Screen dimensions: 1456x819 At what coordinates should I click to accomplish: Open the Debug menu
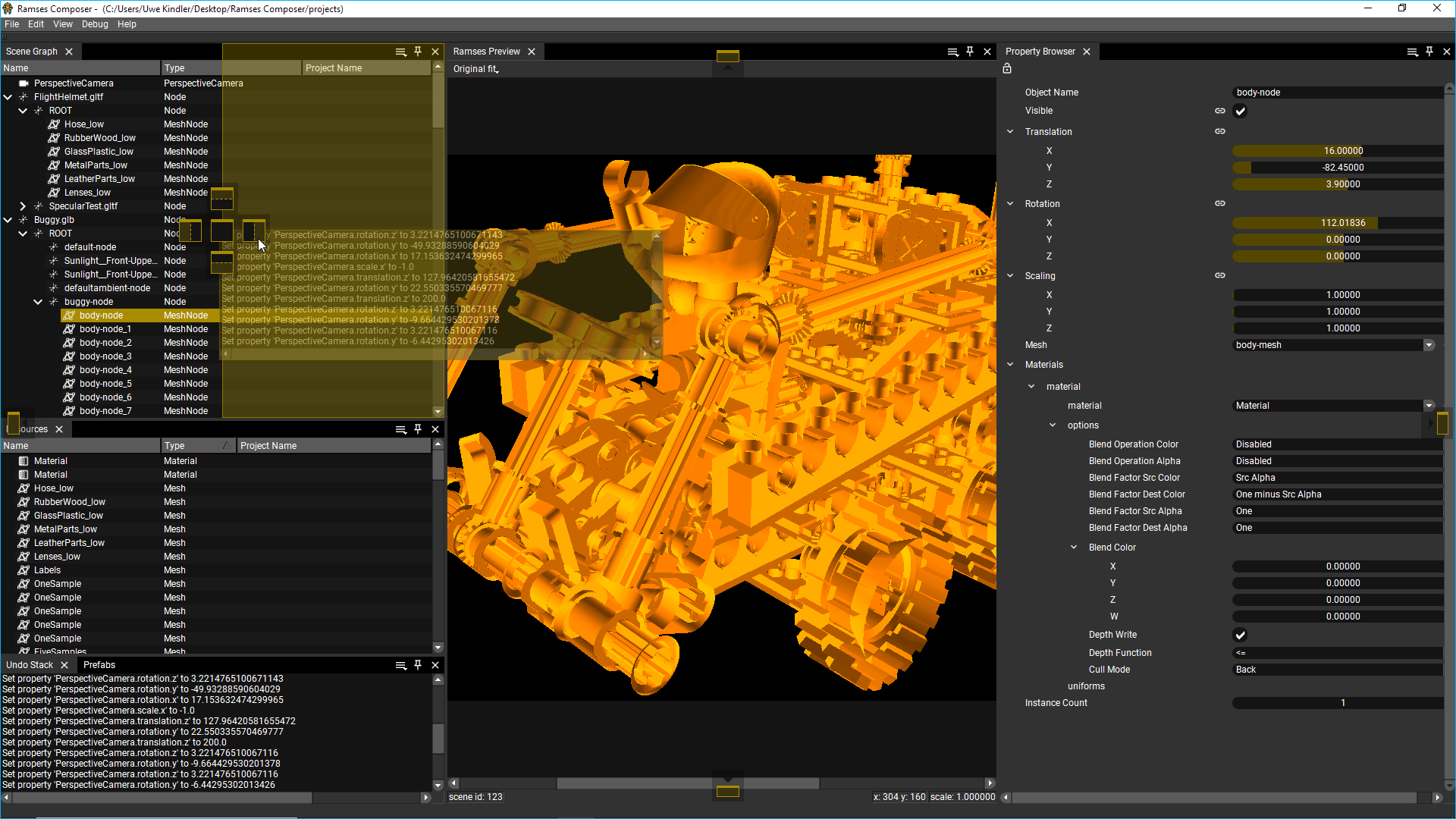coord(95,24)
